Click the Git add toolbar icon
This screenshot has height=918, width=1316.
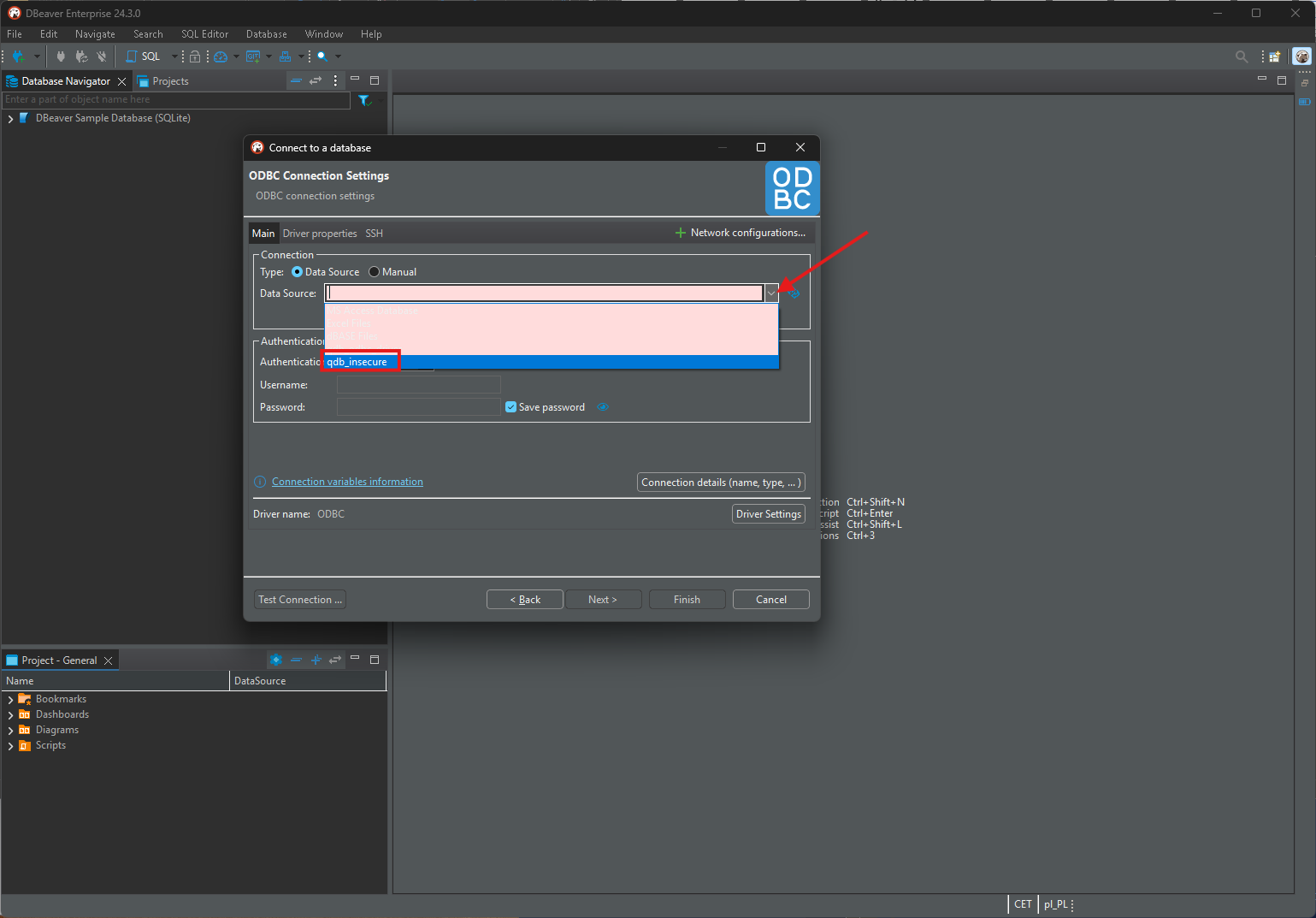[253, 56]
